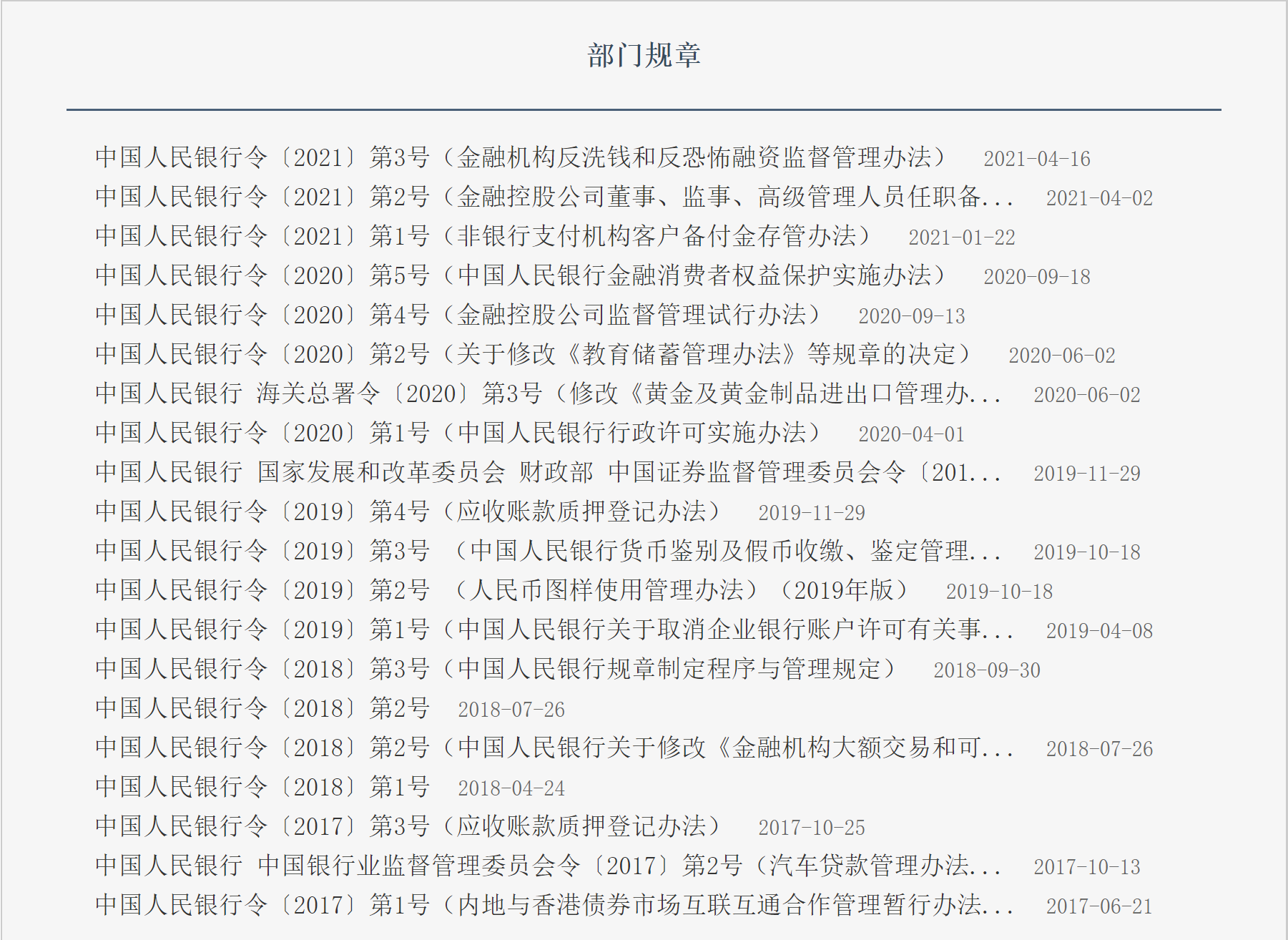Open 2019 第4号 应收账款质押登记办法 link

pyautogui.click(x=408, y=511)
